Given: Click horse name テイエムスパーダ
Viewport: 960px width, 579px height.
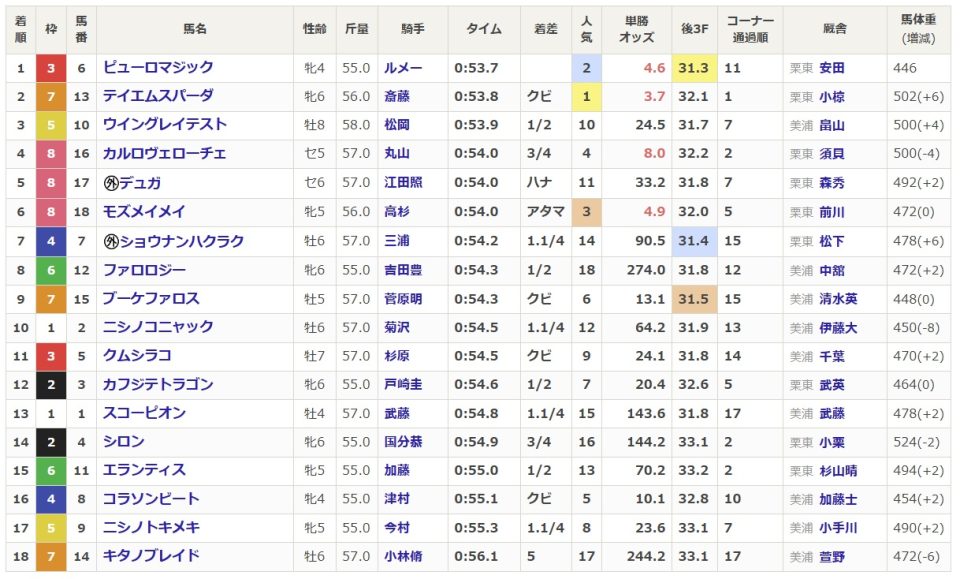Looking at the screenshot, I should (158, 97).
